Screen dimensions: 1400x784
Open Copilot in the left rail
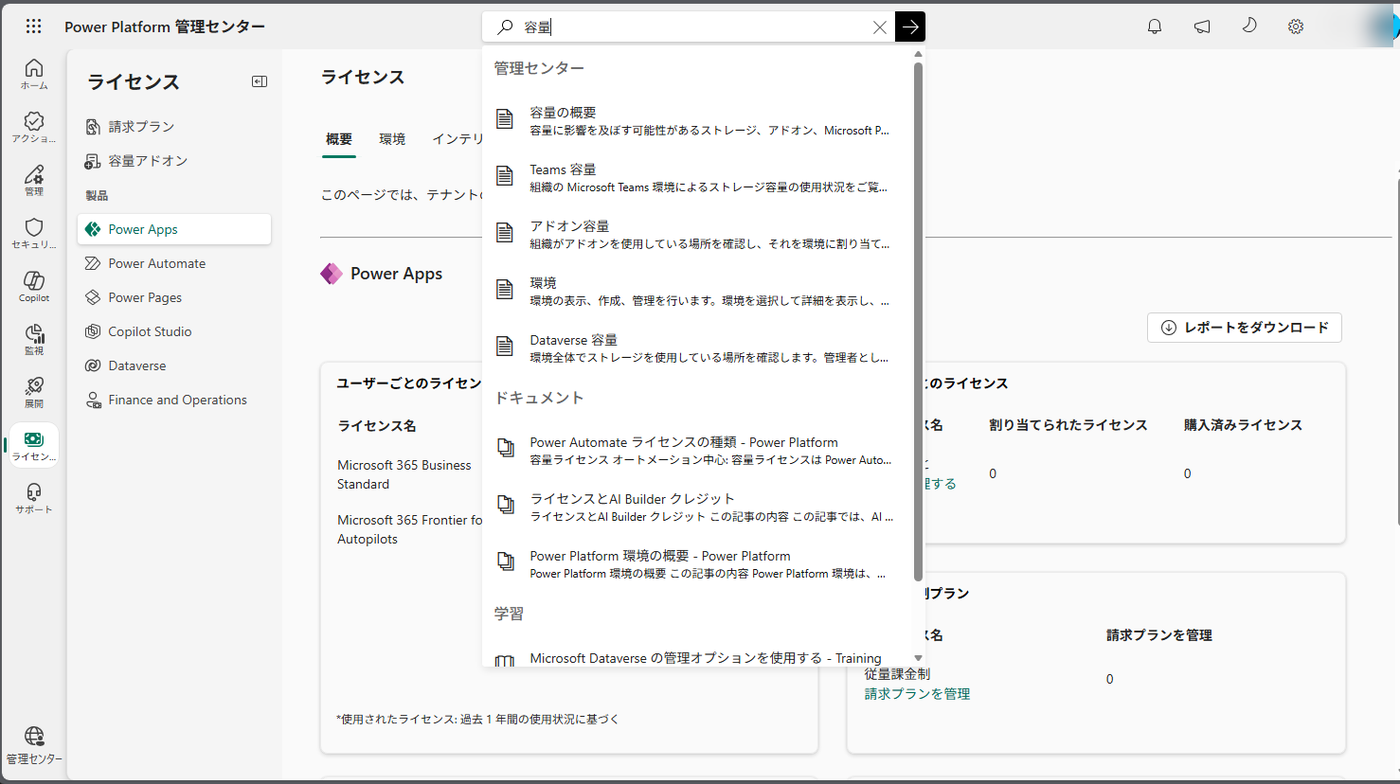pyautogui.click(x=34, y=286)
